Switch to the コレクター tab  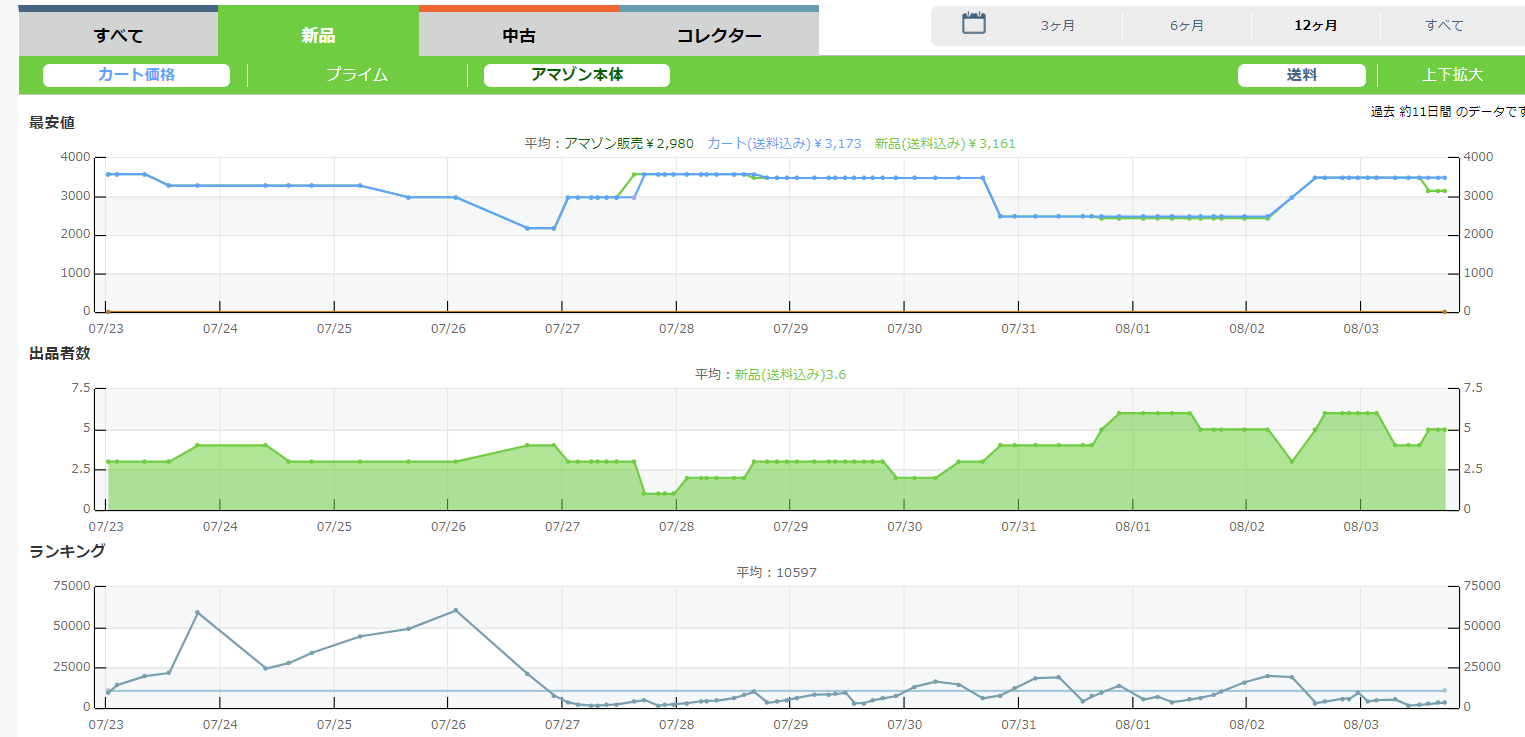(718, 36)
